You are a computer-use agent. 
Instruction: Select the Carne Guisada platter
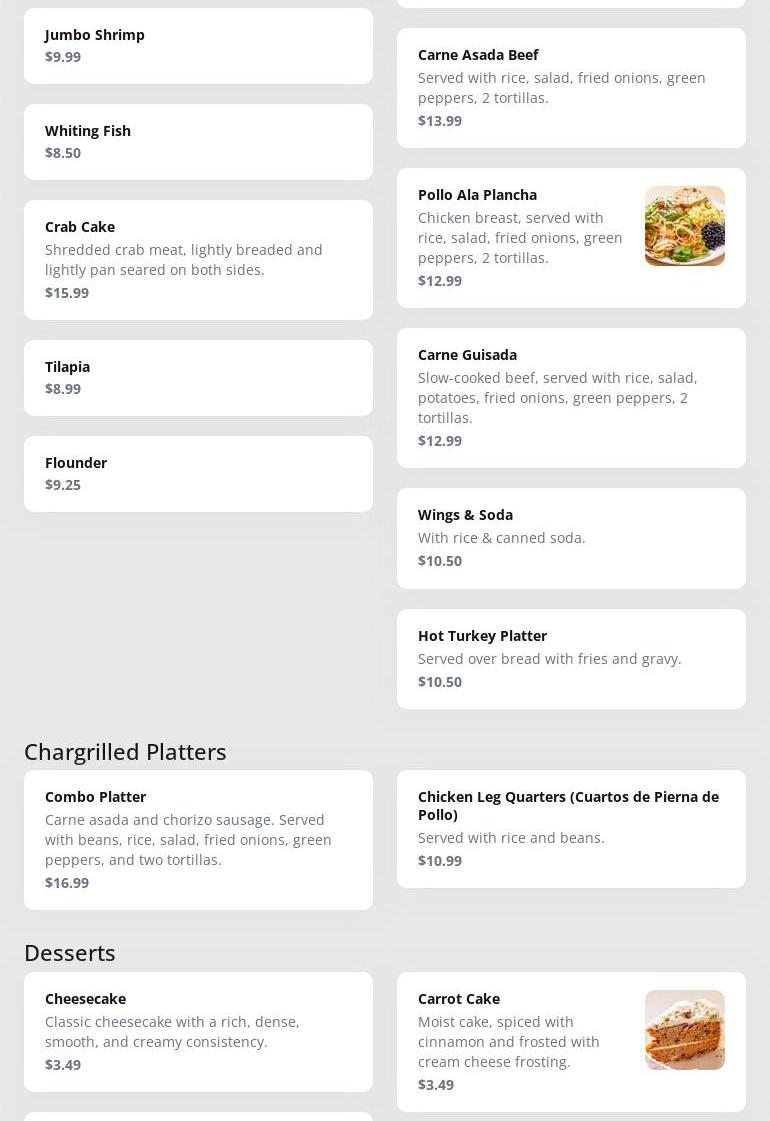(x=571, y=398)
